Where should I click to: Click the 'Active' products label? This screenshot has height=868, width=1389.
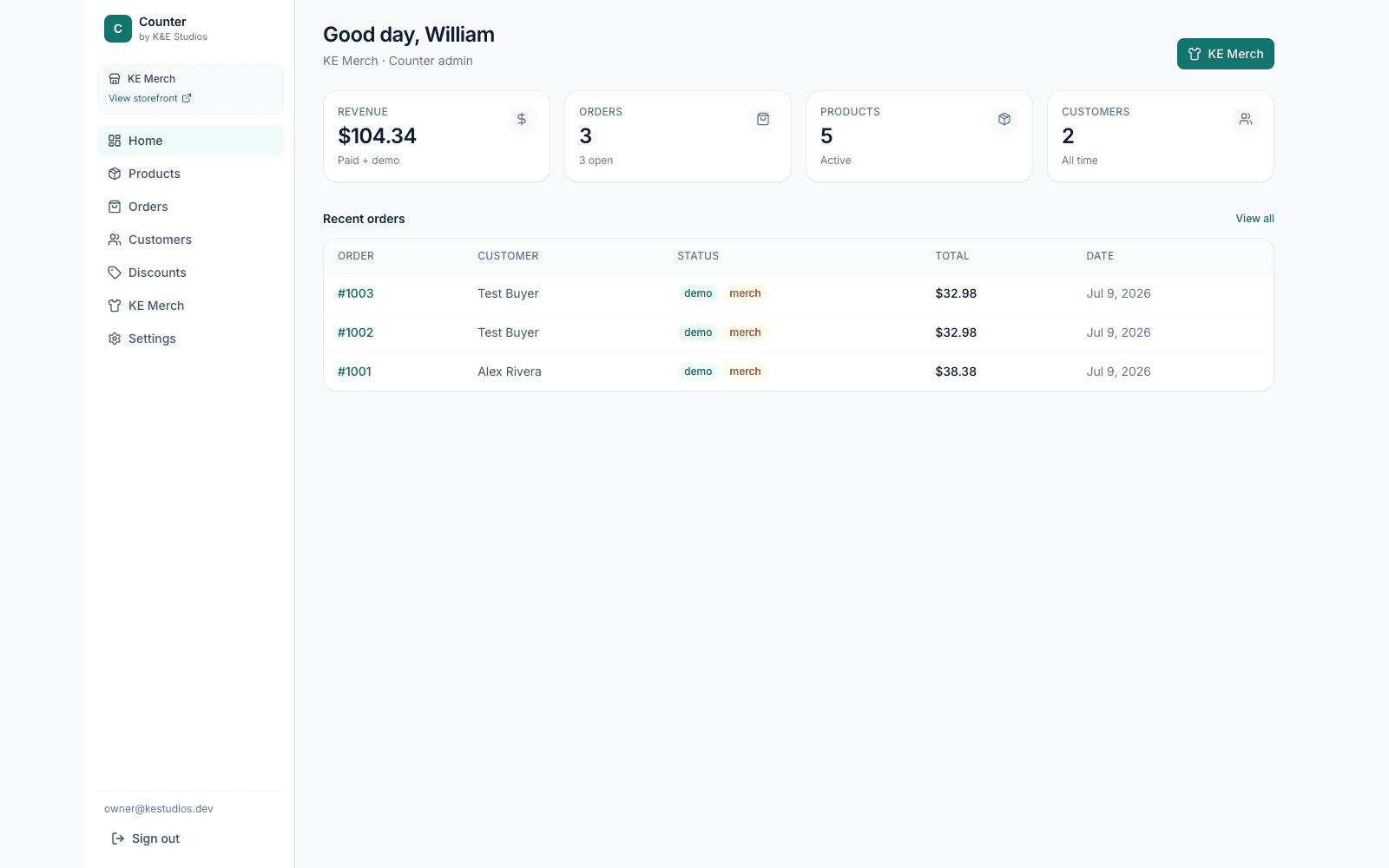point(835,161)
